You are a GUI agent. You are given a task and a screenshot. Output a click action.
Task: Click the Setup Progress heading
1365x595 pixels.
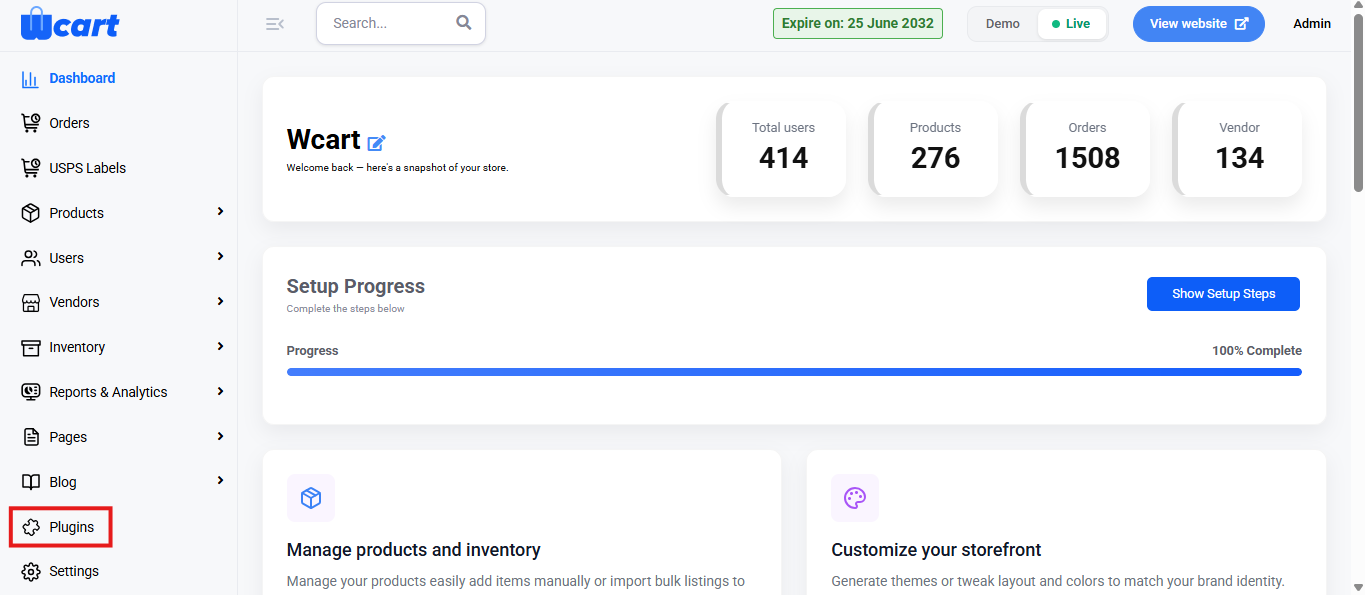(x=356, y=286)
